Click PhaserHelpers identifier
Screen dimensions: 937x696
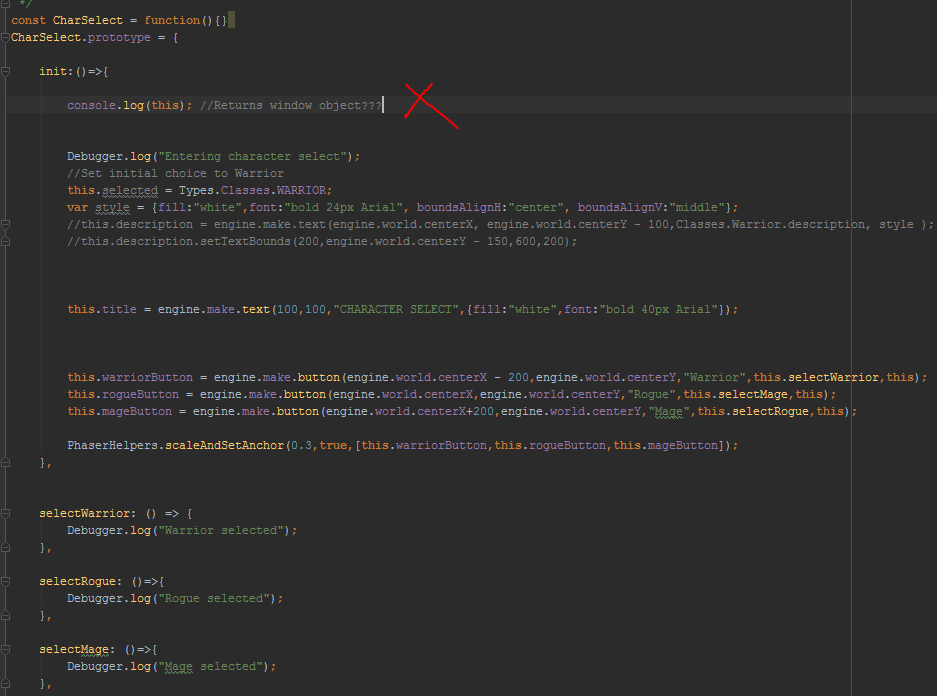pos(112,446)
